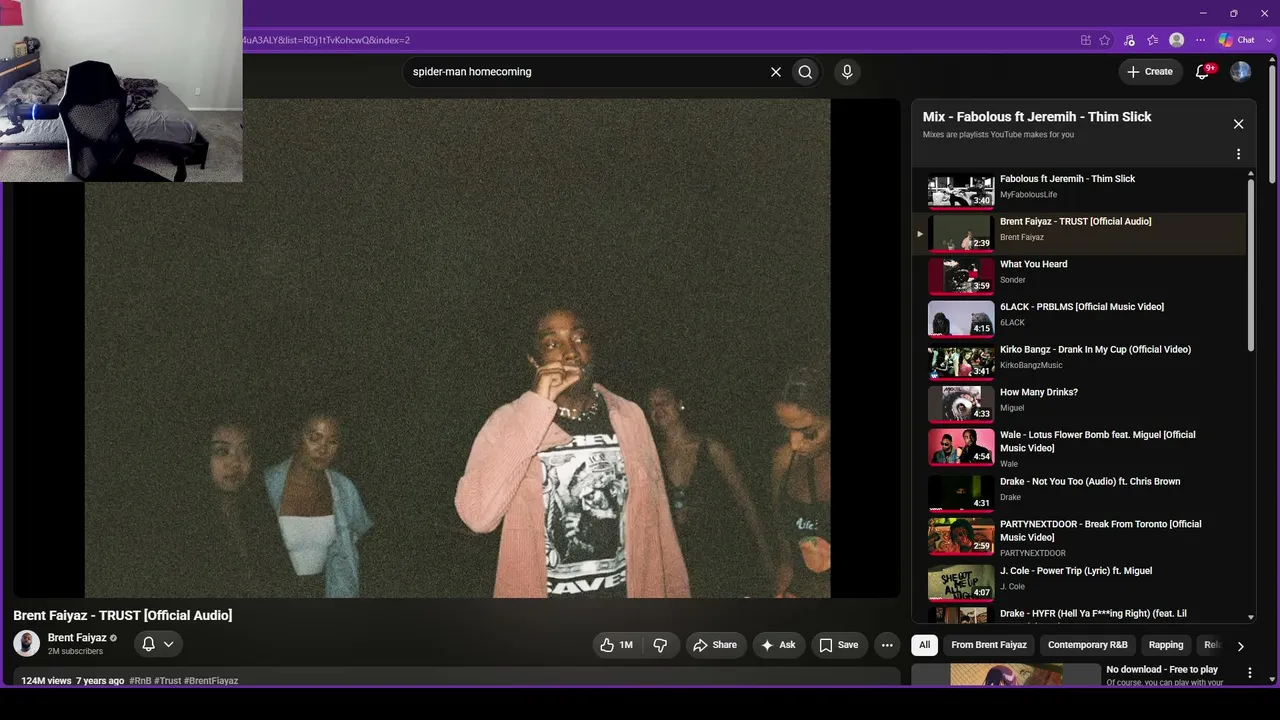Open YouTube notifications bell
The height and width of the screenshot is (720, 1280).
[x=1203, y=71]
